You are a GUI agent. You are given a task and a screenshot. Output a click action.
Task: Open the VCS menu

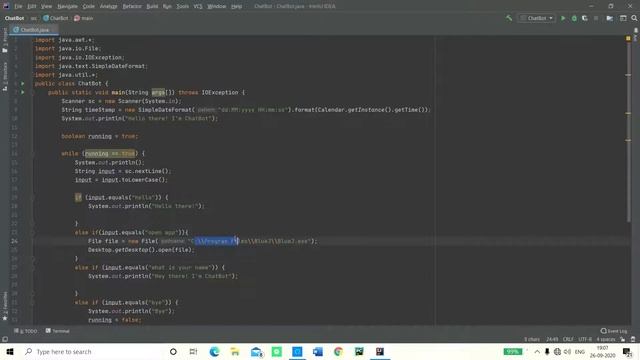point(198,6)
